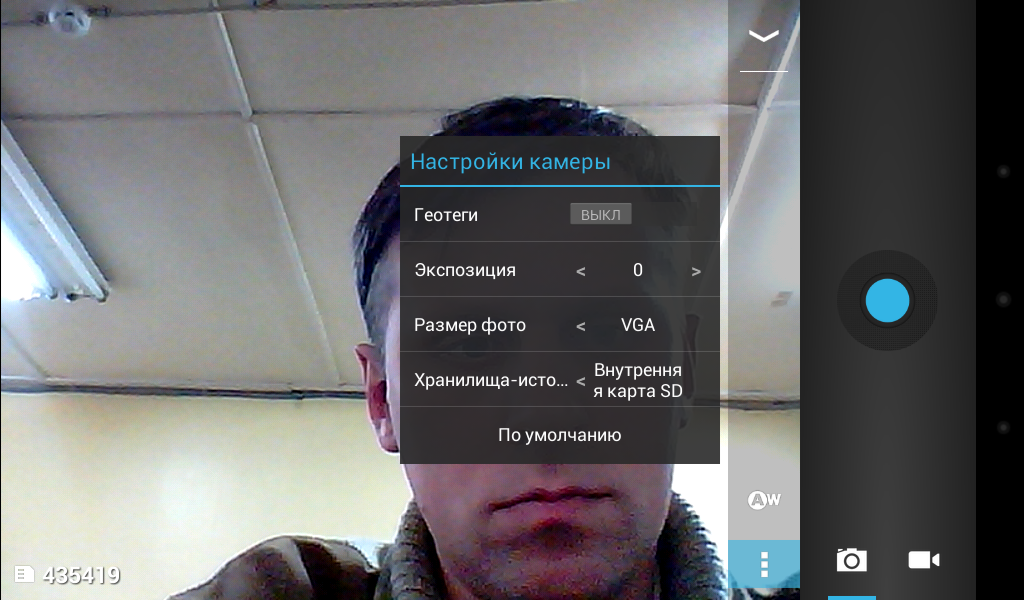Select the Хранилища-исто… row label
The width and height of the screenshot is (1024, 600).
tap(491, 381)
